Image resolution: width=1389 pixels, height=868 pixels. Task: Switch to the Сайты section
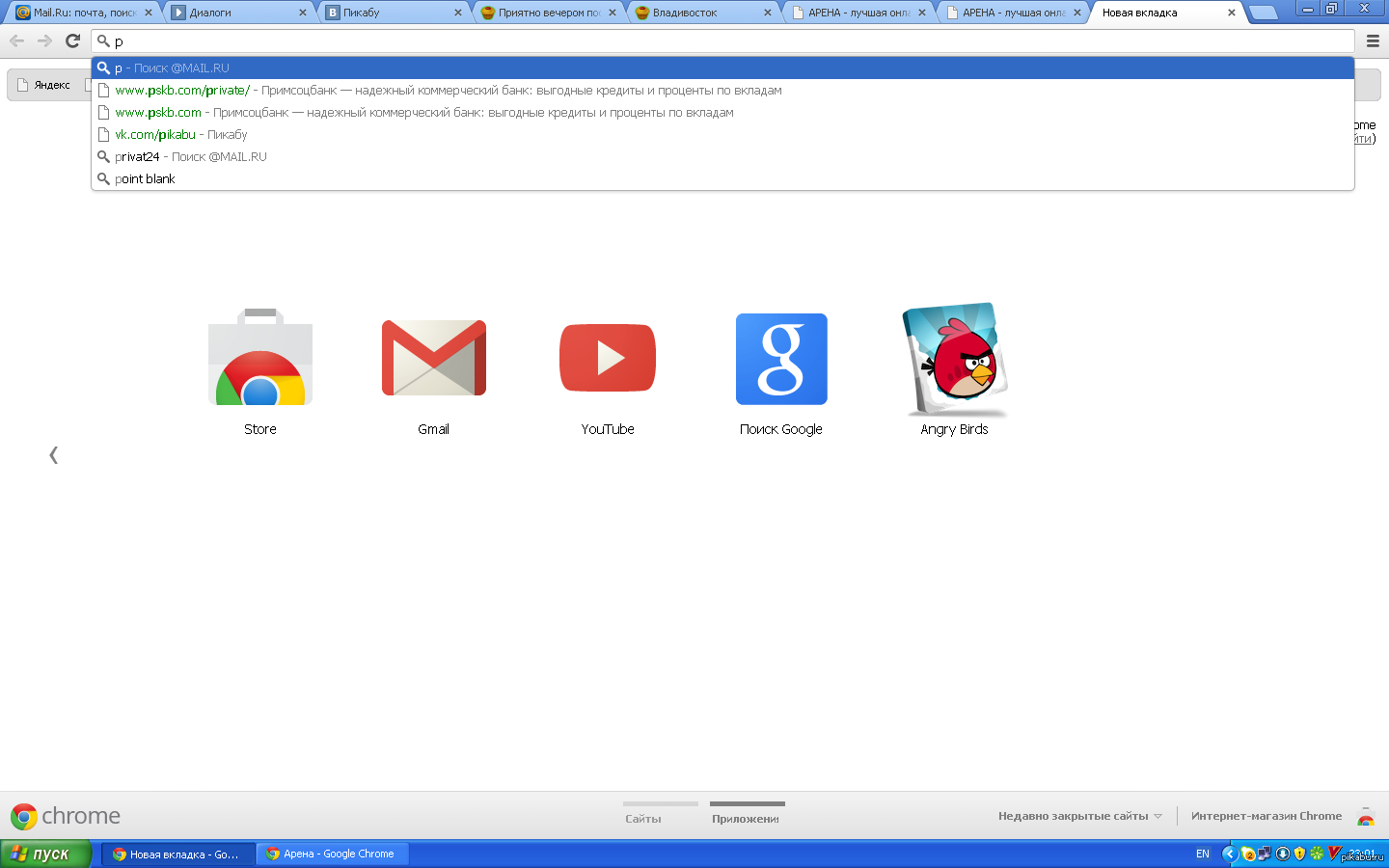(x=643, y=818)
